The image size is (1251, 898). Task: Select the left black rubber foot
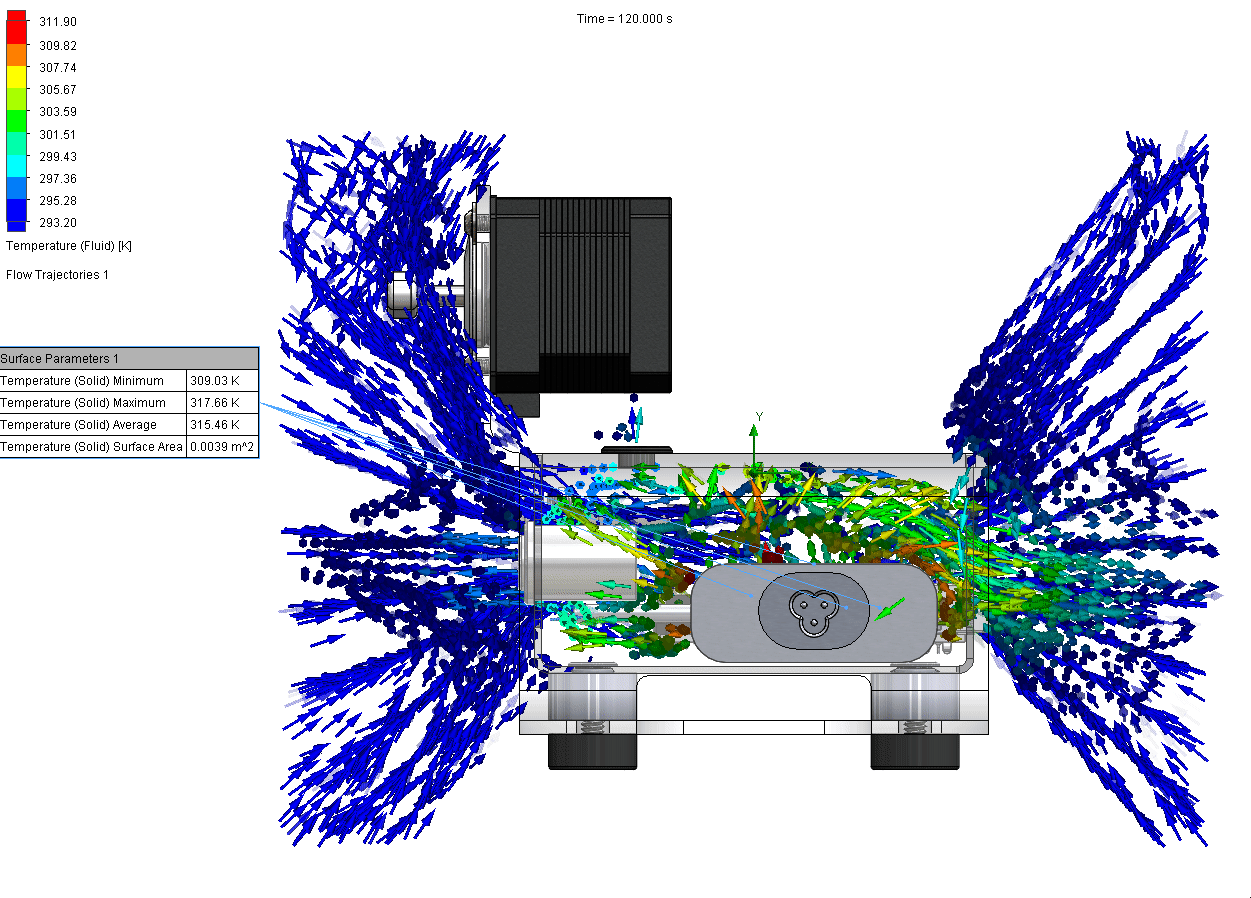point(592,752)
